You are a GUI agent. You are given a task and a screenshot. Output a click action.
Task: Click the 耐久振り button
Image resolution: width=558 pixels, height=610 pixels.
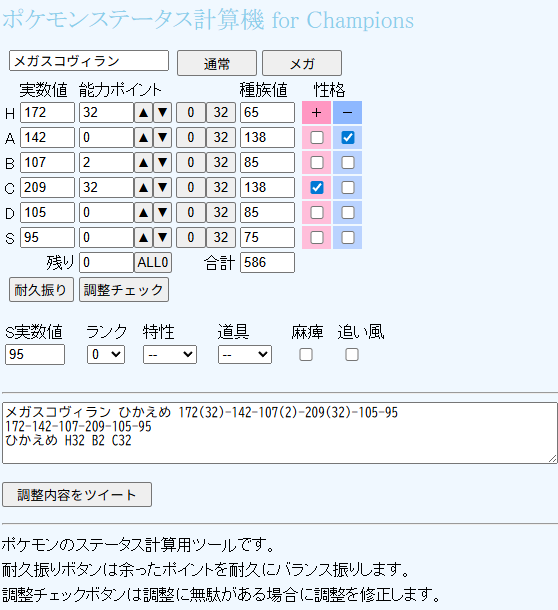[41, 290]
